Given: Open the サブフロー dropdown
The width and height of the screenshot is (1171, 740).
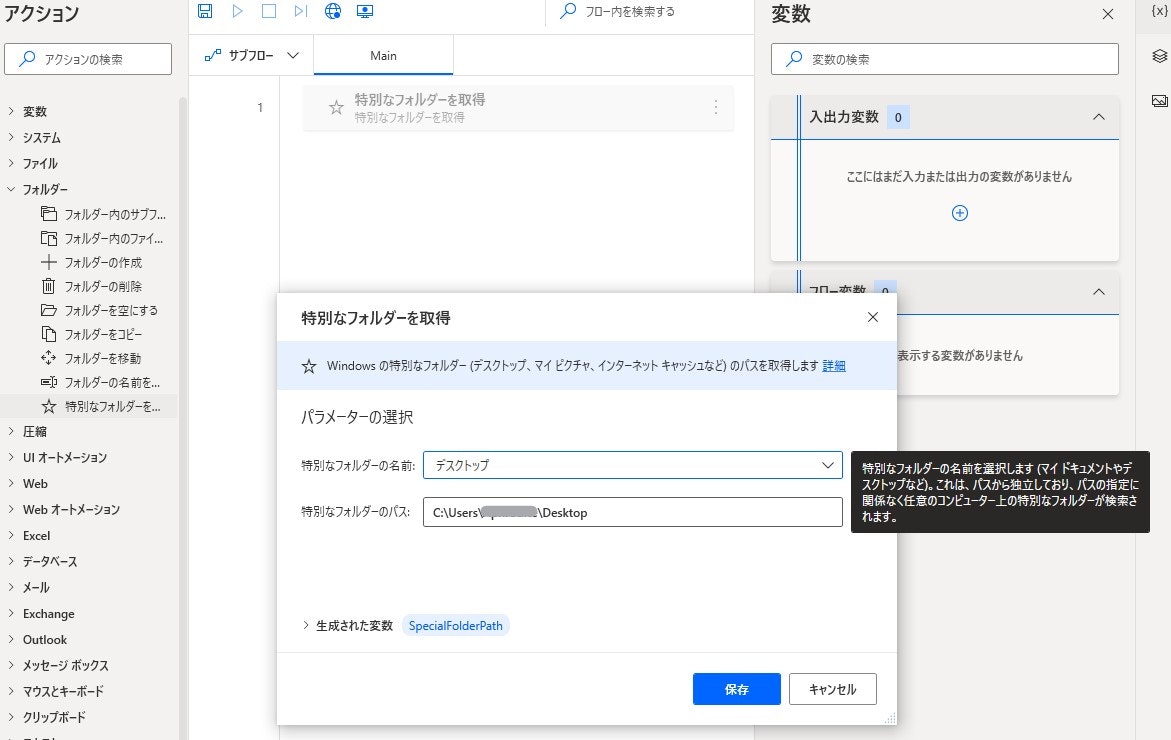Looking at the screenshot, I should 252,55.
